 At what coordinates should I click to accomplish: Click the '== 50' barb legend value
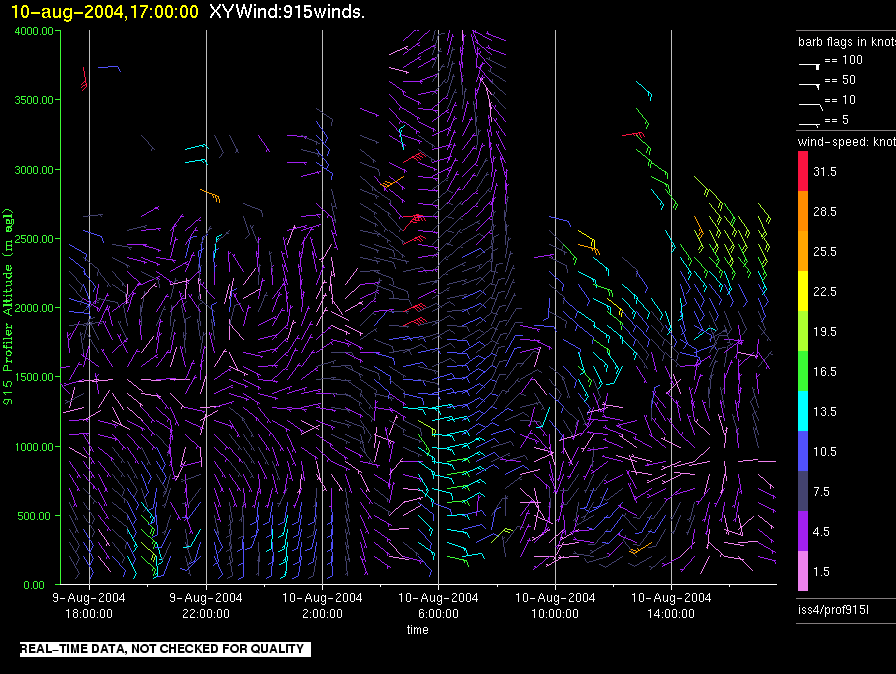tap(840, 80)
